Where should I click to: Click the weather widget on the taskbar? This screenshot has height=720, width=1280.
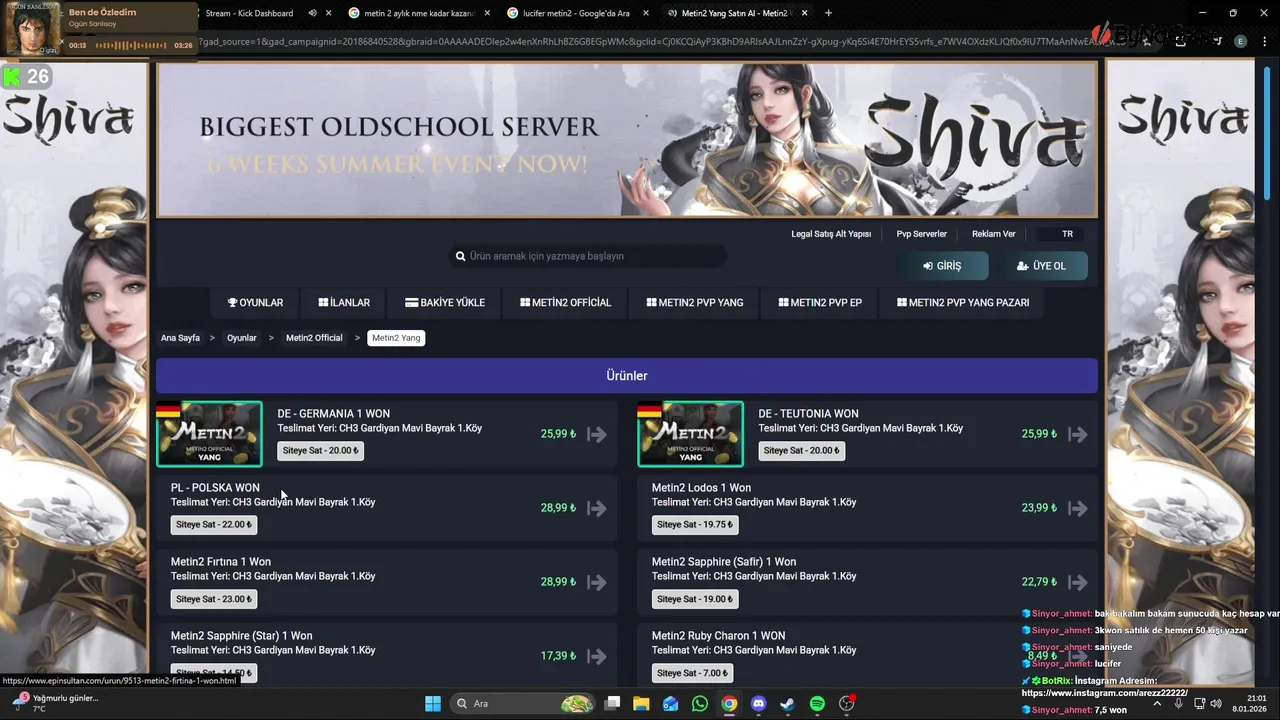pyautogui.click(x=55, y=703)
